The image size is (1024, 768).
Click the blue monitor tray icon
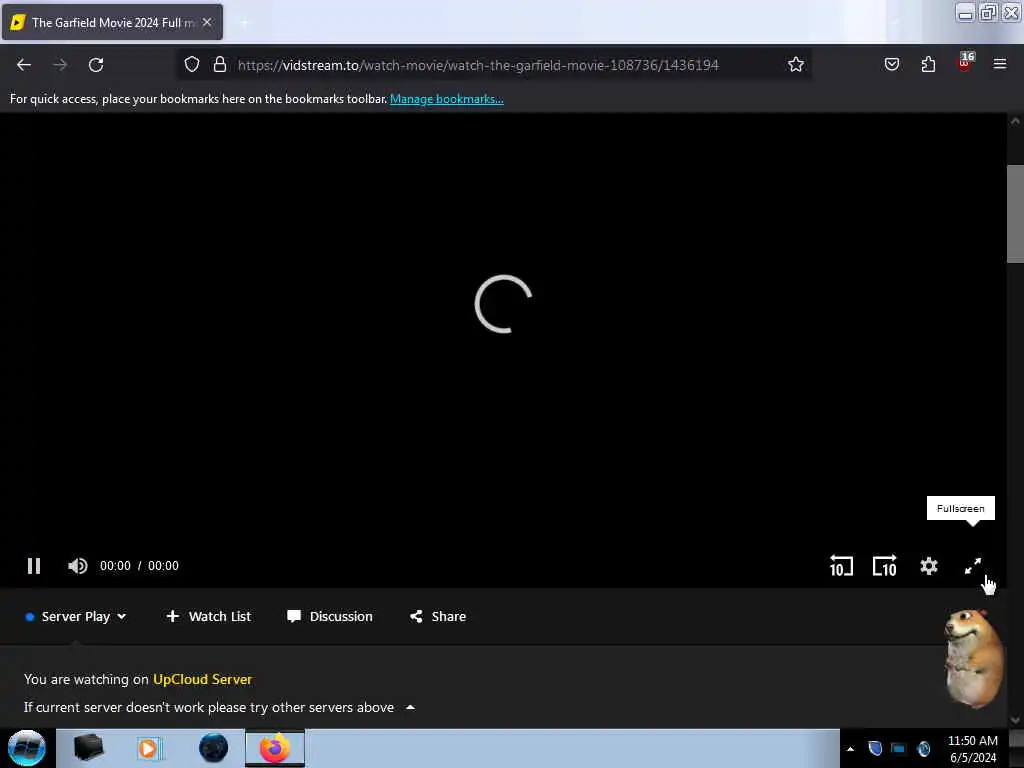(x=899, y=749)
